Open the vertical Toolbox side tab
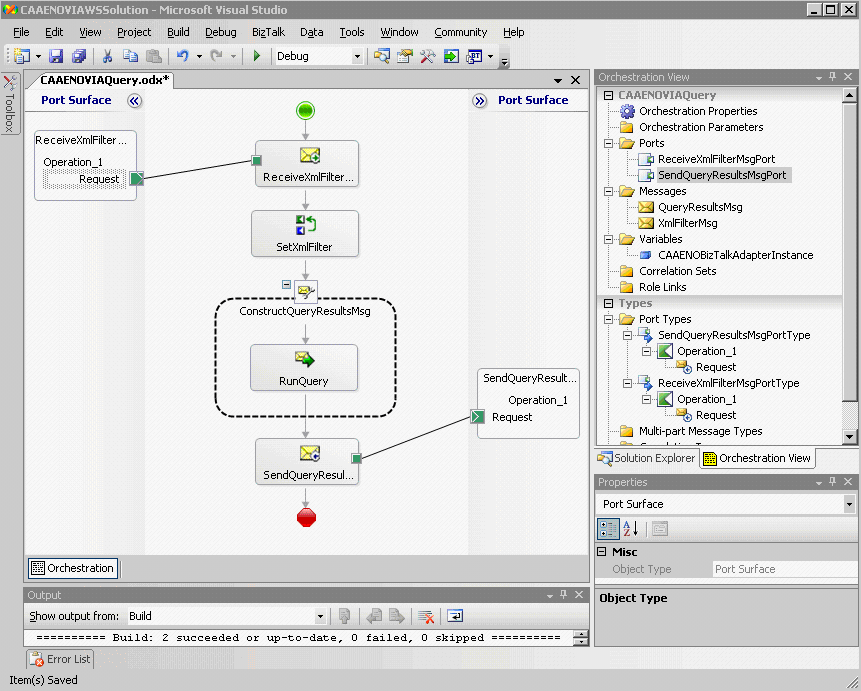 [x=10, y=103]
